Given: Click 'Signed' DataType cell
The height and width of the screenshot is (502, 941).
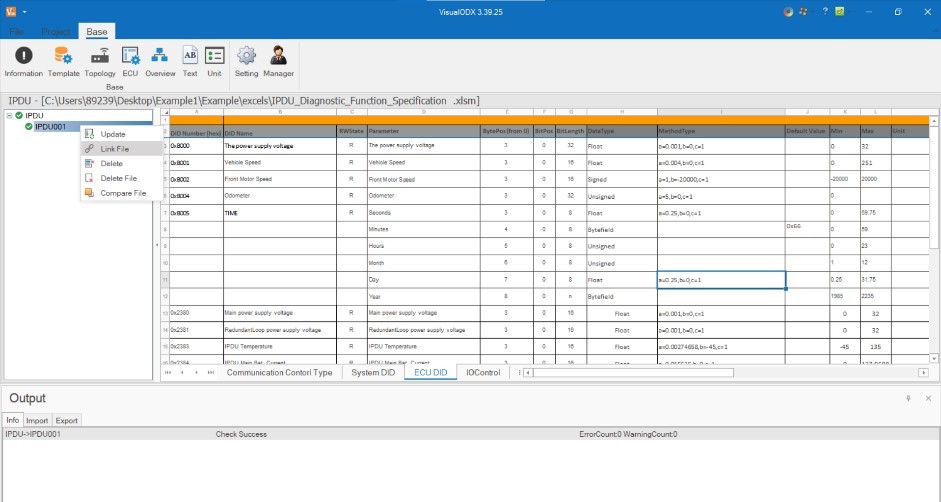Looking at the screenshot, I should point(622,179).
